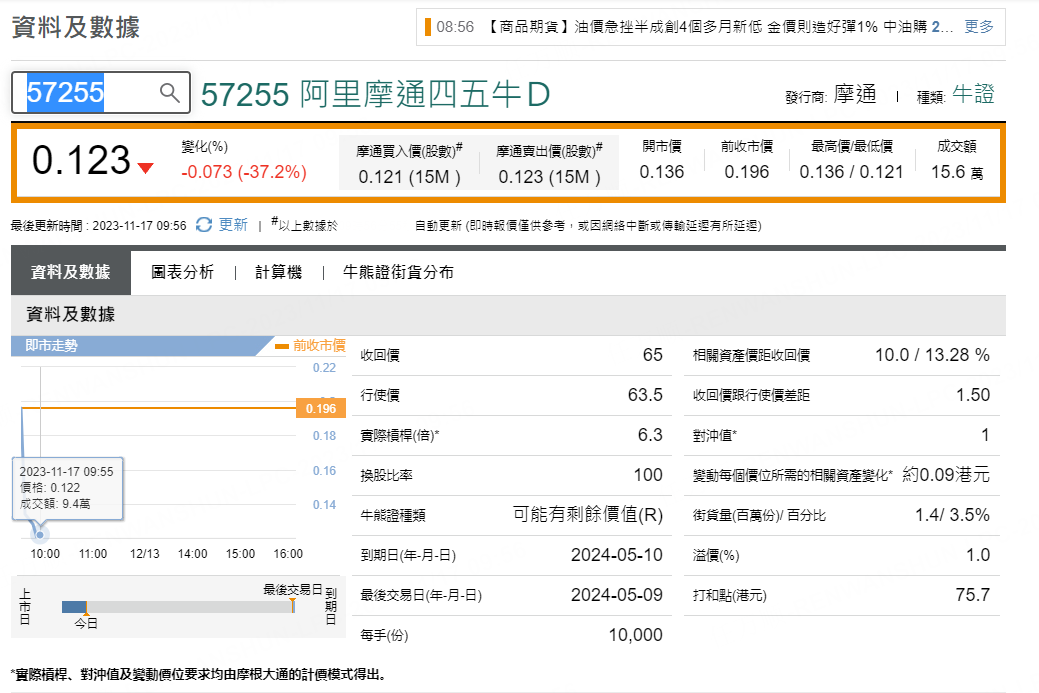
Task: Click the 10:00 label on the chart axis
Action: [x=45, y=554]
